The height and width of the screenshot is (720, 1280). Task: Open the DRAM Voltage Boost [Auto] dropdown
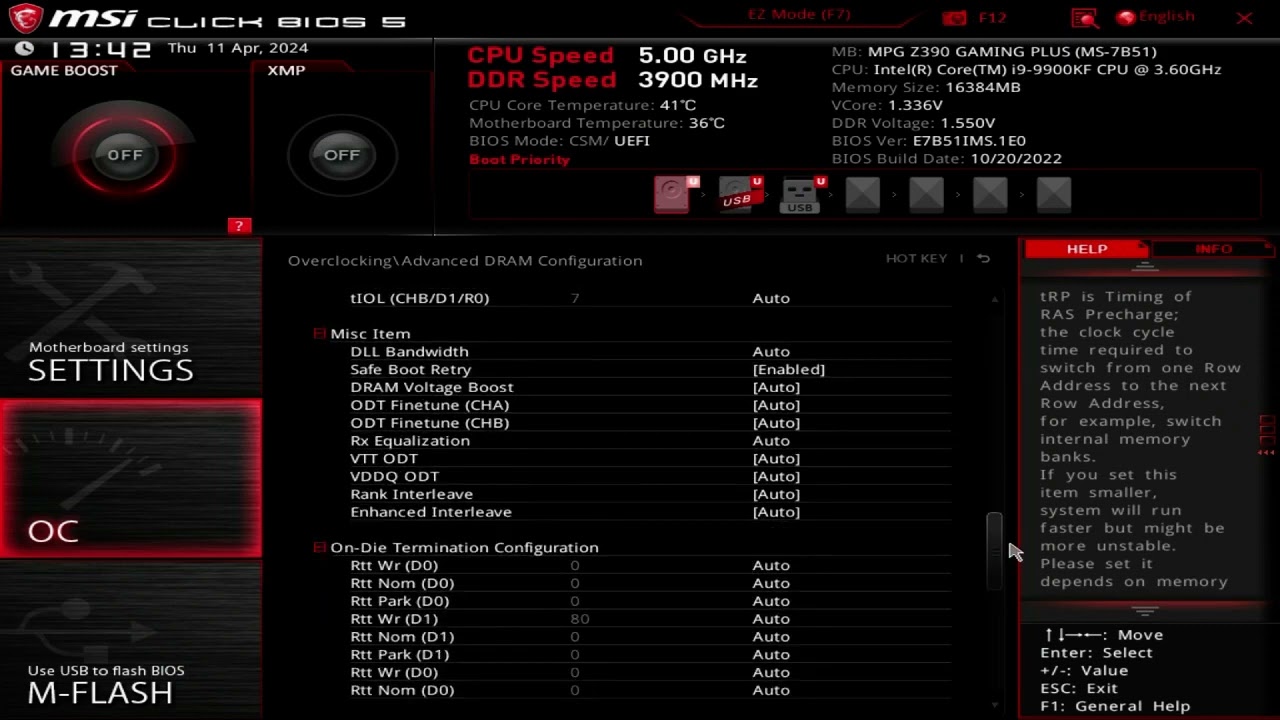[776, 387]
